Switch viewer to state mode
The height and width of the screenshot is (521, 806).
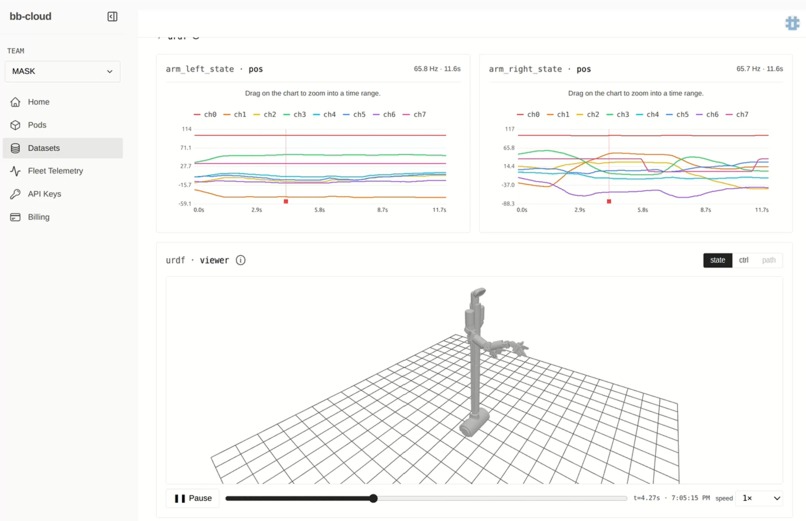[718, 260]
